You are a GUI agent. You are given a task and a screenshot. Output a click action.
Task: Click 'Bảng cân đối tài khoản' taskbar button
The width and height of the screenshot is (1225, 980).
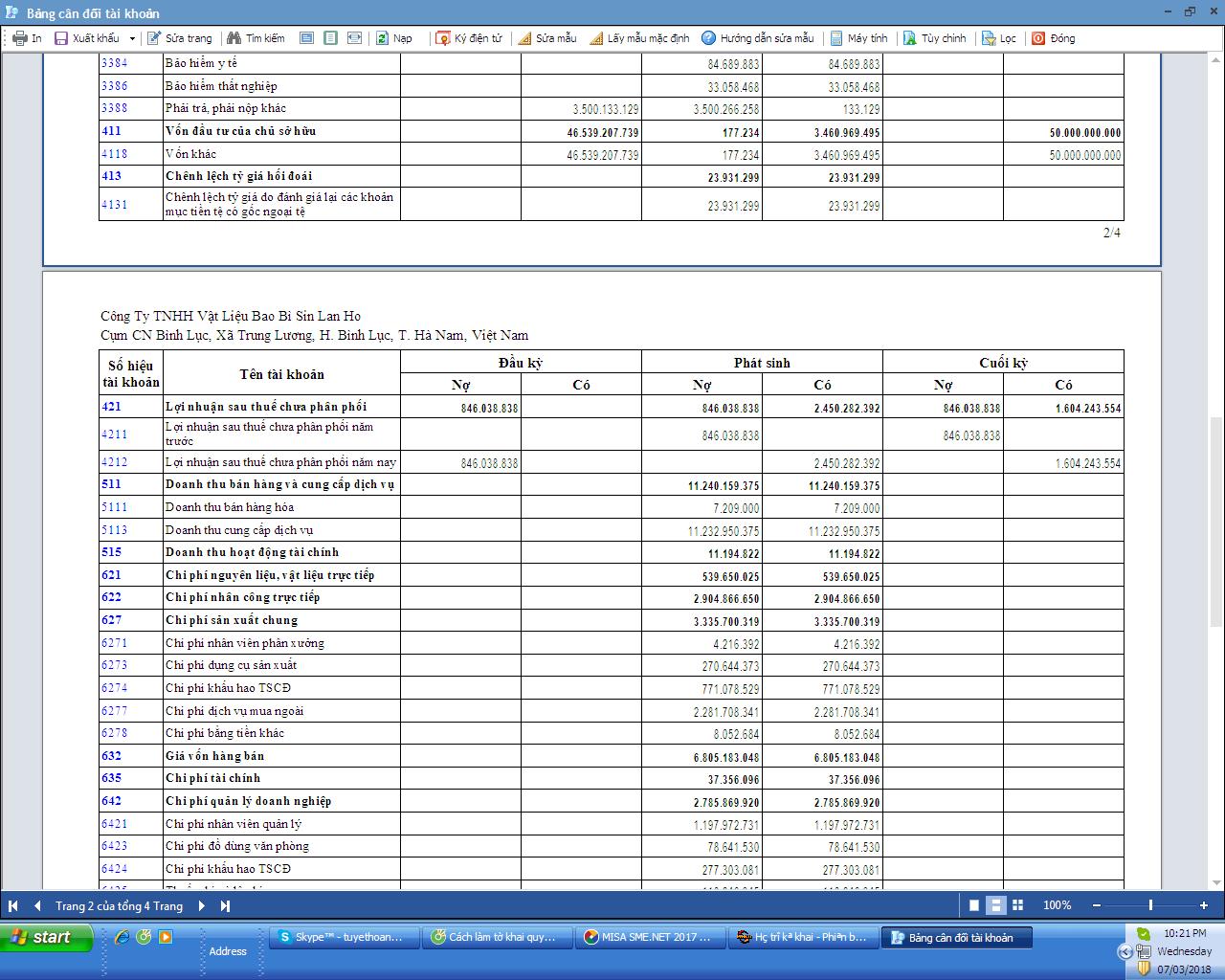point(958,938)
